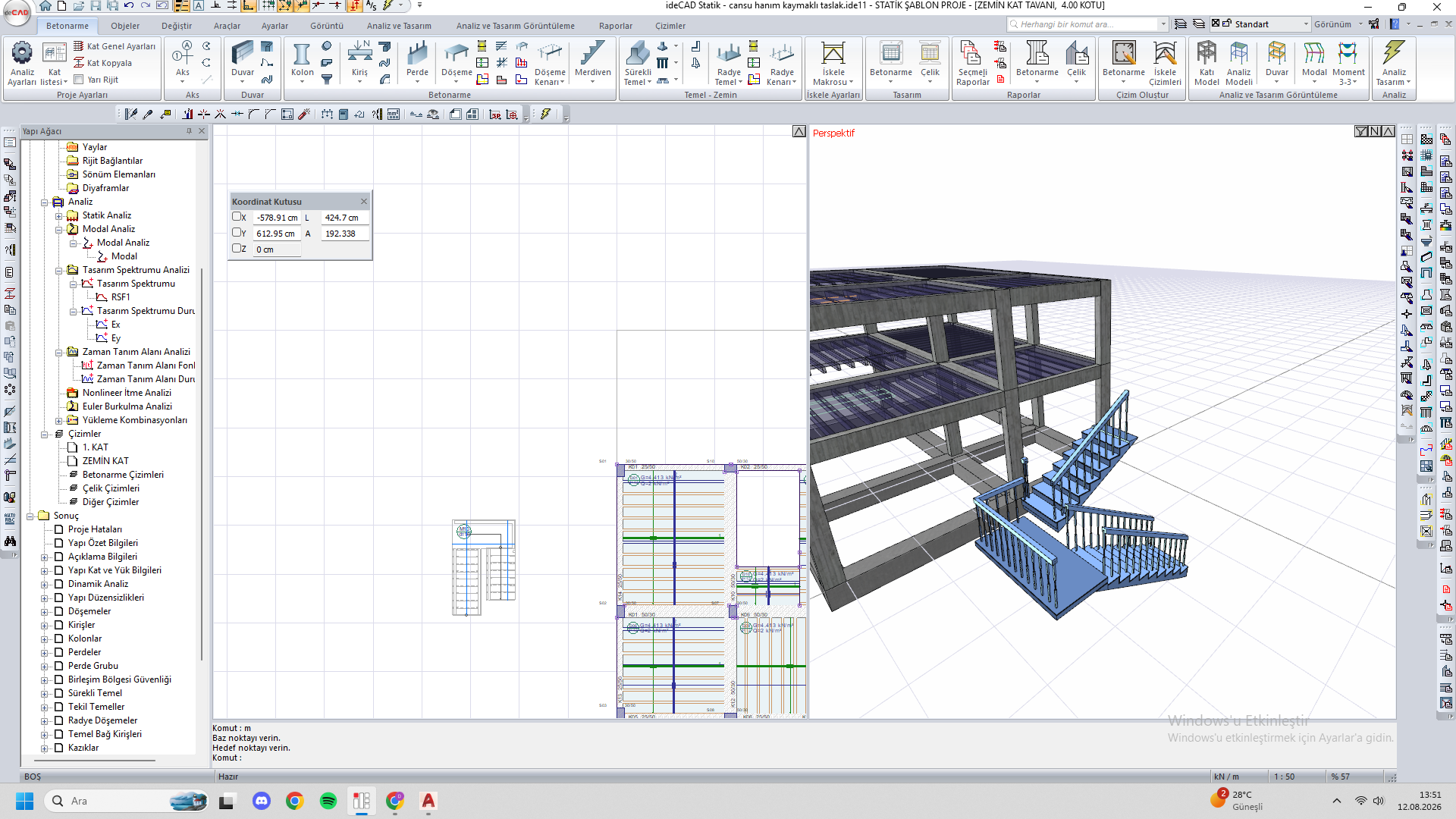Image resolution: width=1456 pixels, height=819 pixels.
Task: Show the Katı Model view
Action: coord(1207,64)
